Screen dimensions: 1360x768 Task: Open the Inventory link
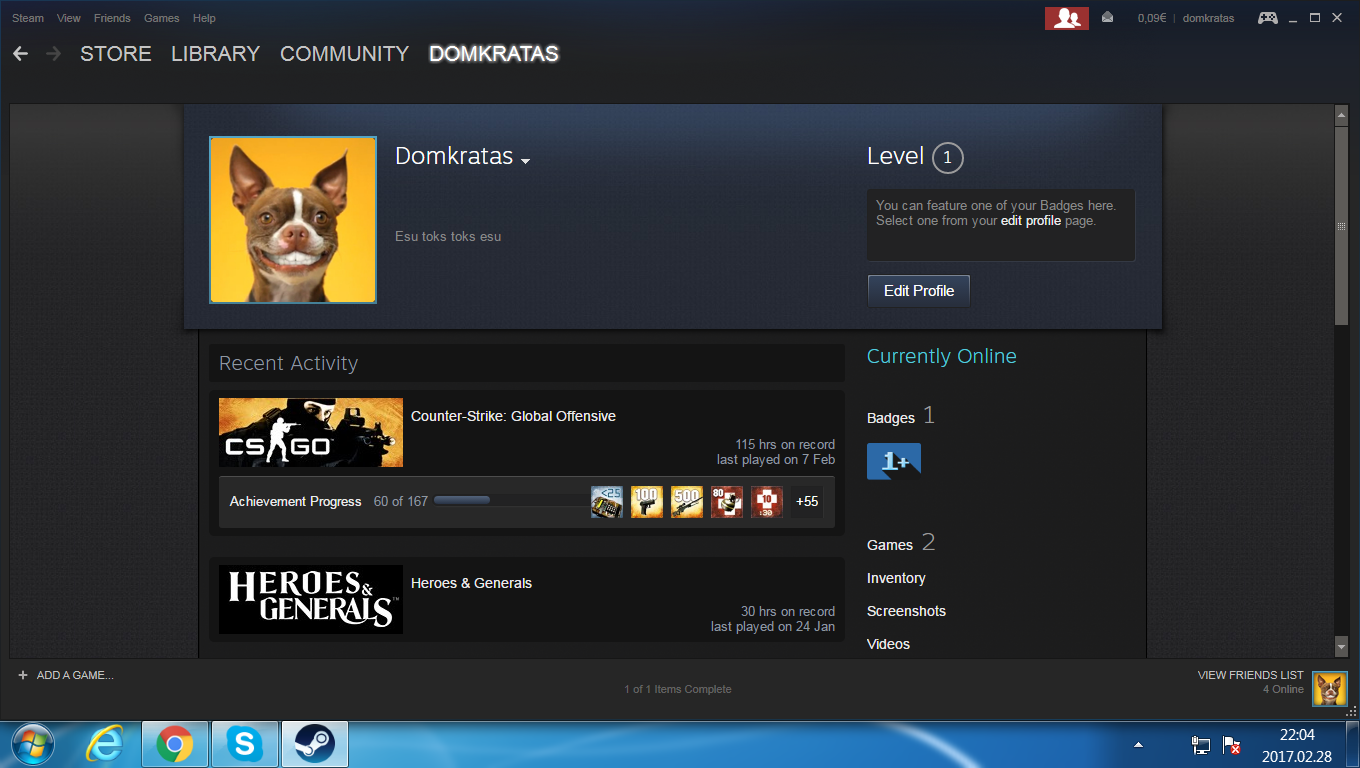click(x=896, y=578)
